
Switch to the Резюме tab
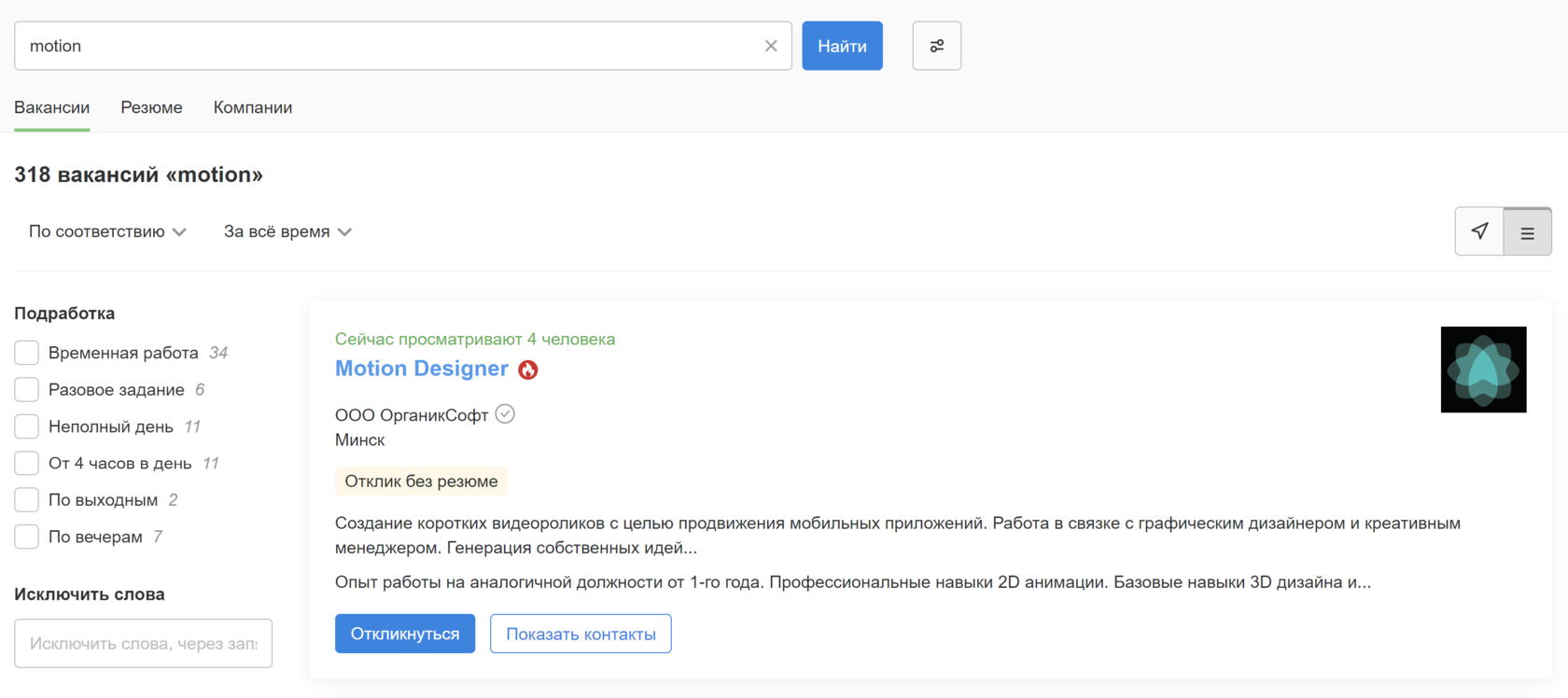151,107
